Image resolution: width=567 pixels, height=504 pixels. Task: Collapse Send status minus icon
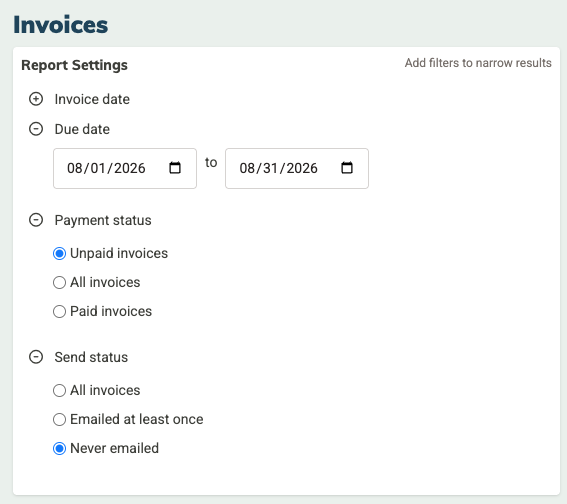tap(36, 357)
